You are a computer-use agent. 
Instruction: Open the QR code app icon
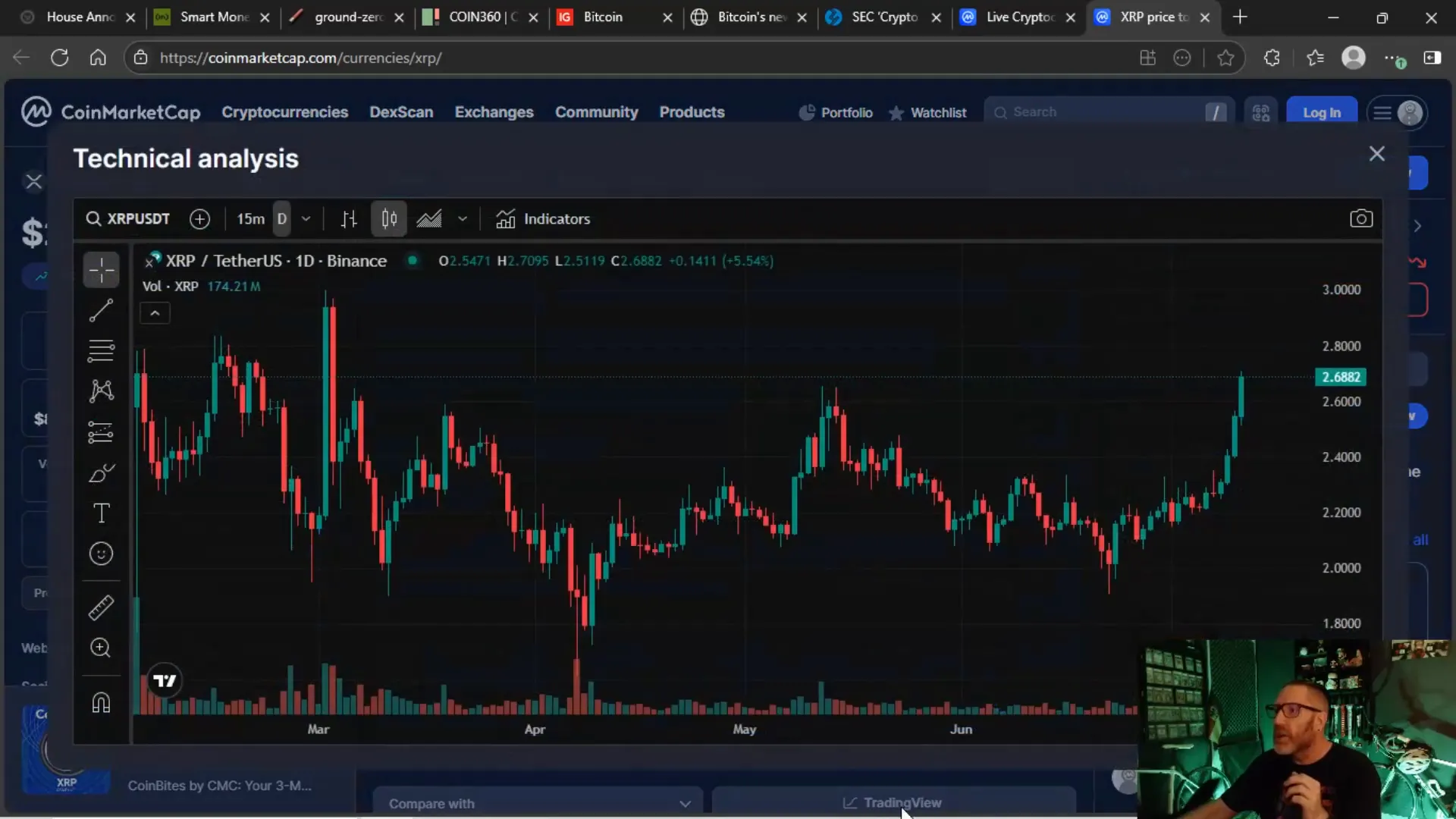pyautogui.click(x=1261, y=113)
